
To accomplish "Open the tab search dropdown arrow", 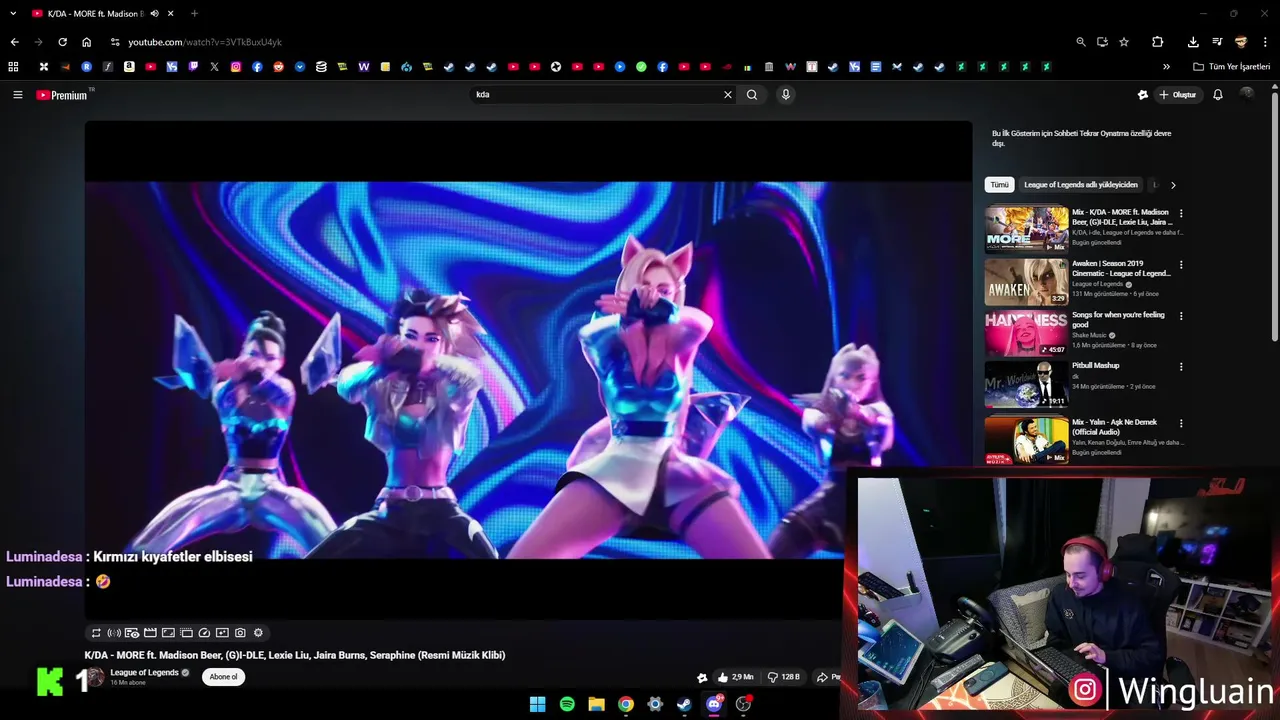I will click(x=13, y=14).
